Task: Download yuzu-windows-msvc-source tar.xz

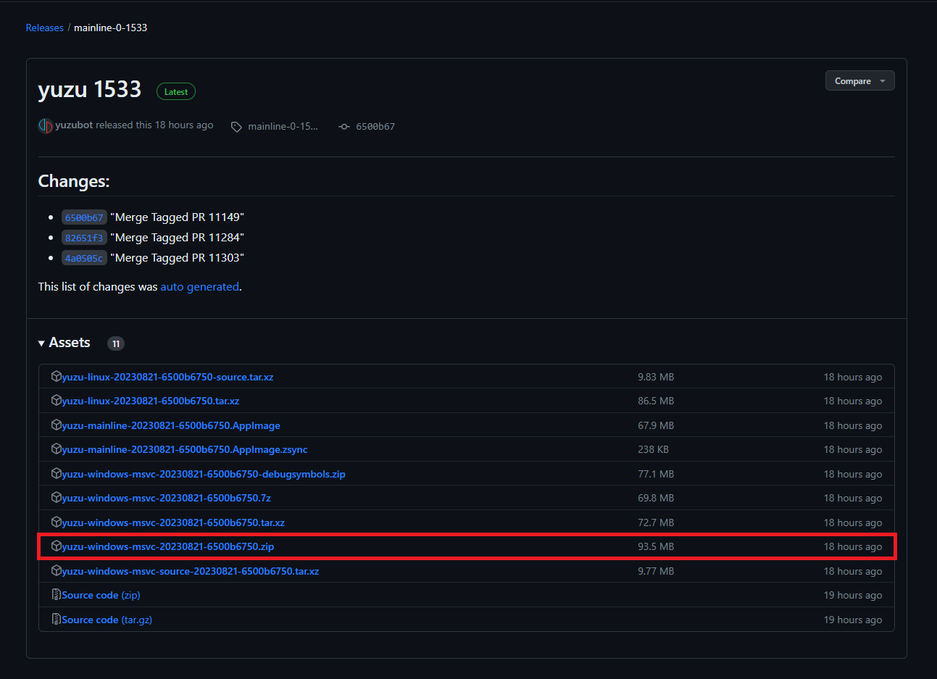Action: click(190, 571)
